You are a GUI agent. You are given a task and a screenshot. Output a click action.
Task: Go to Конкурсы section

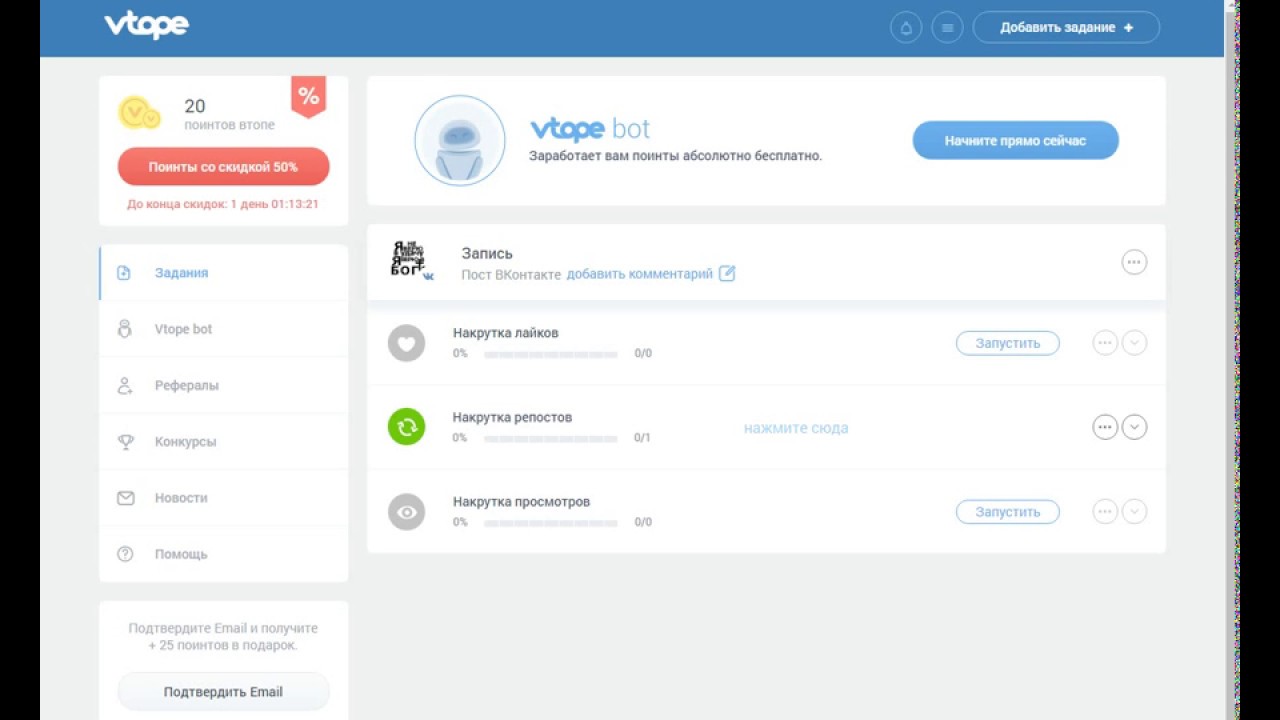(224, 441)
